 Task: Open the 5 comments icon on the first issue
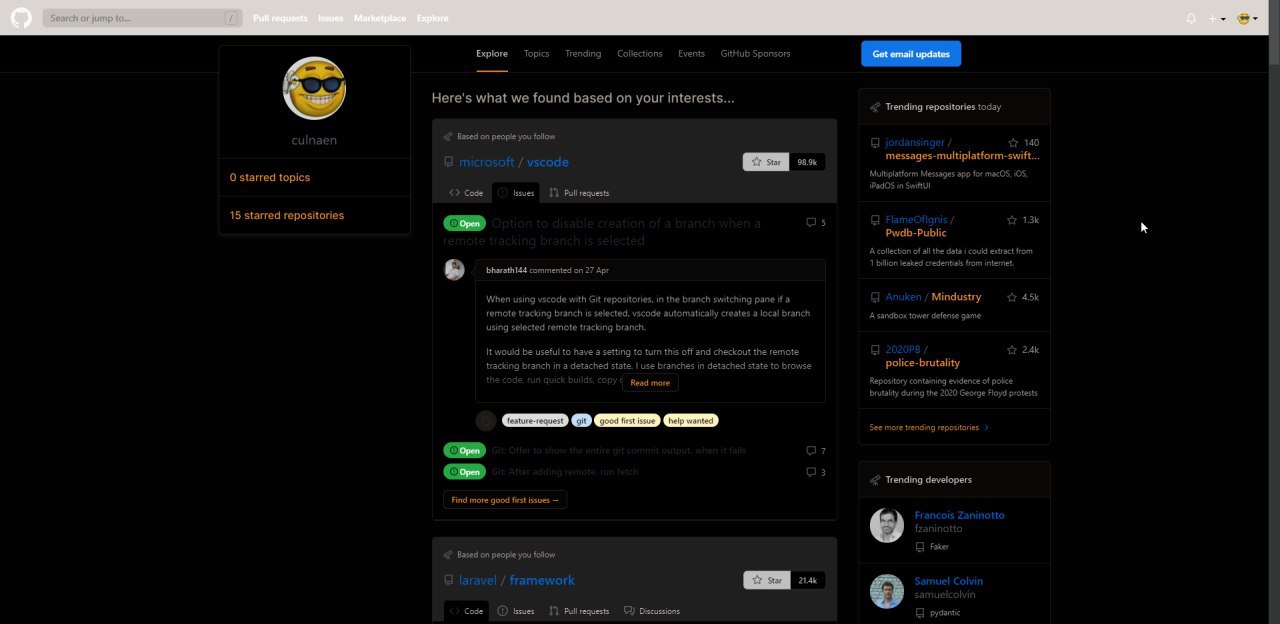(816, 223)
